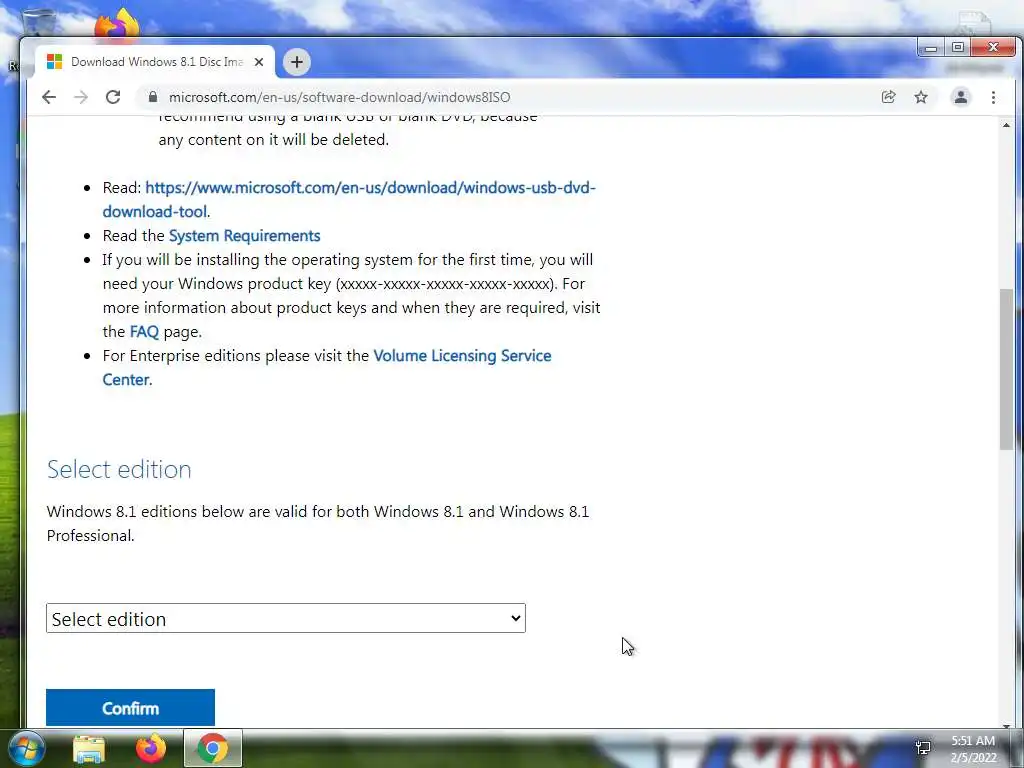Viewport: 1024px width, 768px height.
Task: Expand the Select edition dropdown
Action: pos(285,618)
